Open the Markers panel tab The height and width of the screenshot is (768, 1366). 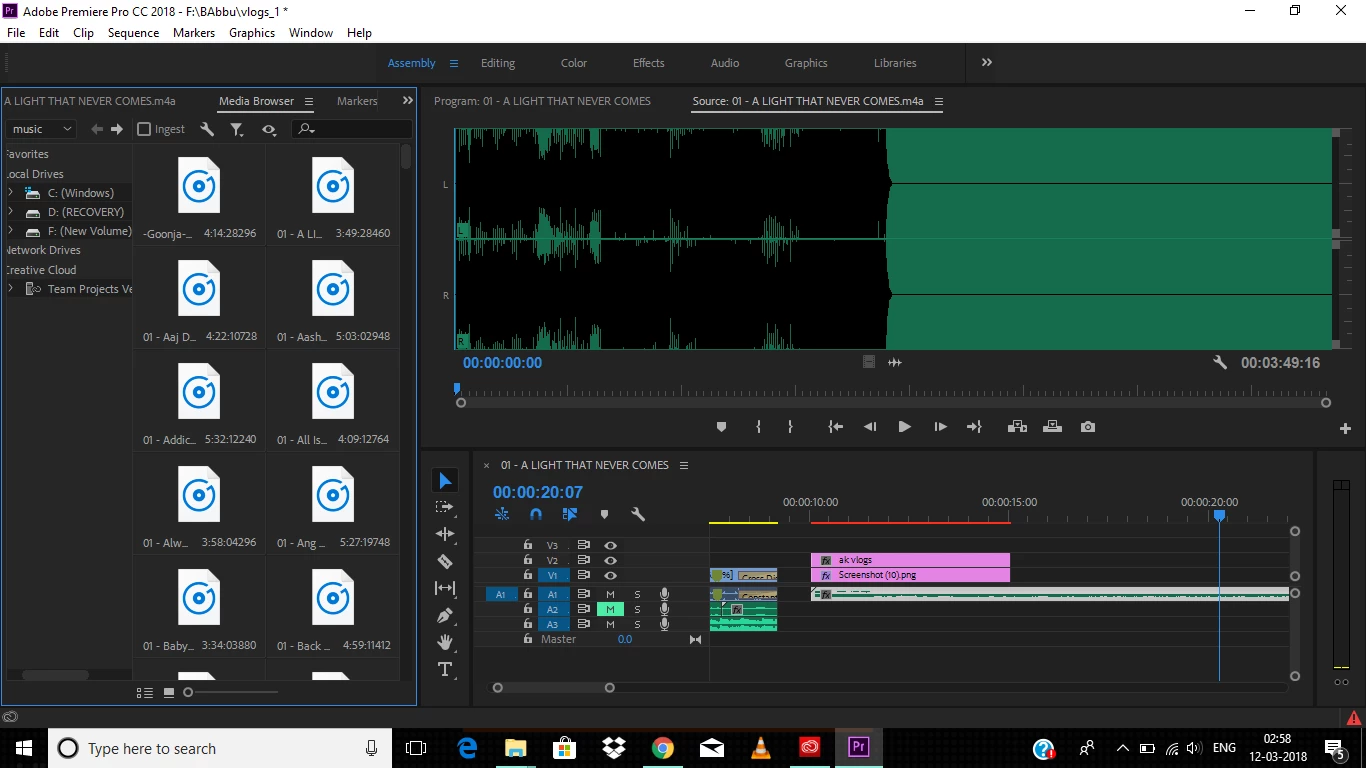click(x=357, y=101)
